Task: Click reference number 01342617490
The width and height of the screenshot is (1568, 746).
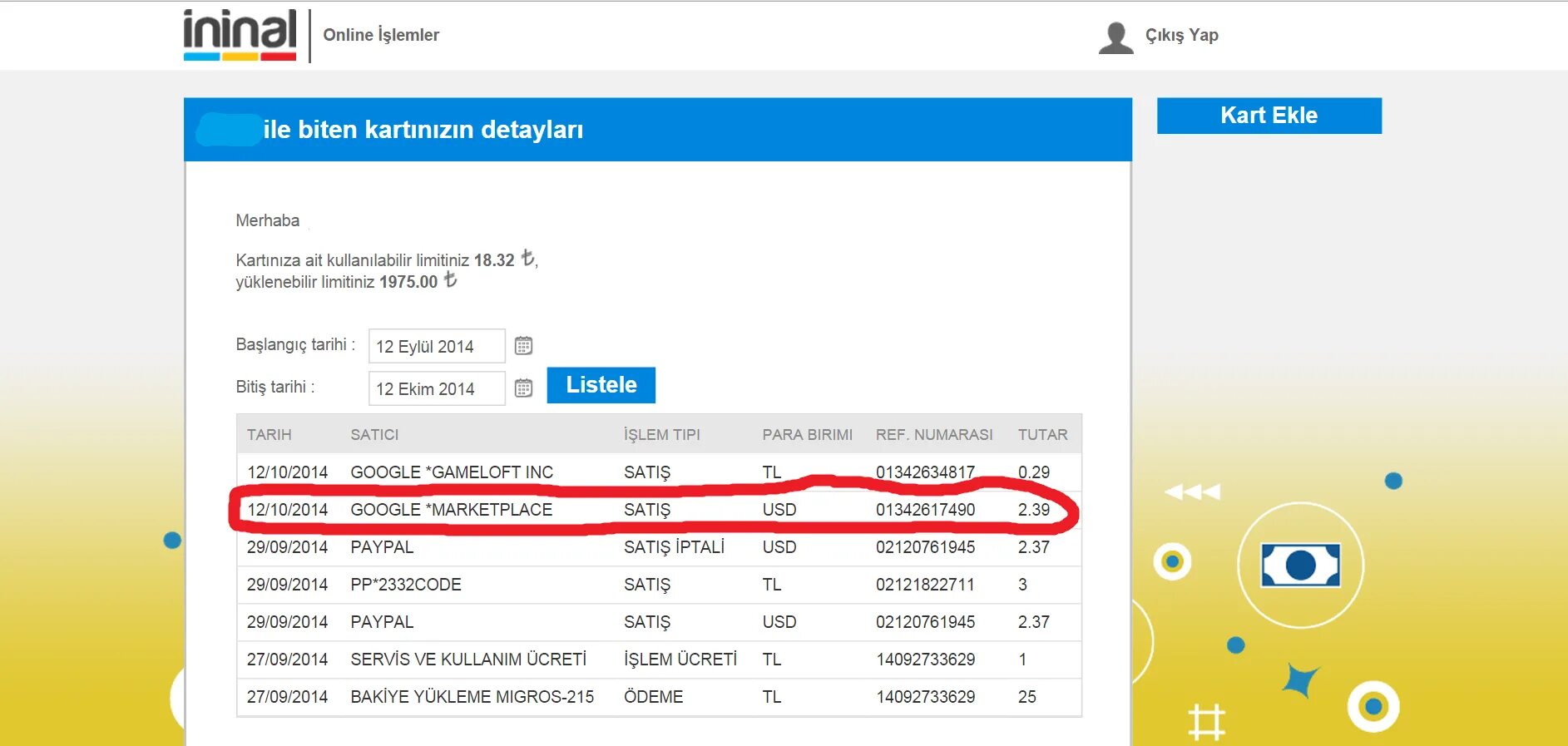Action: pos(925,510)
